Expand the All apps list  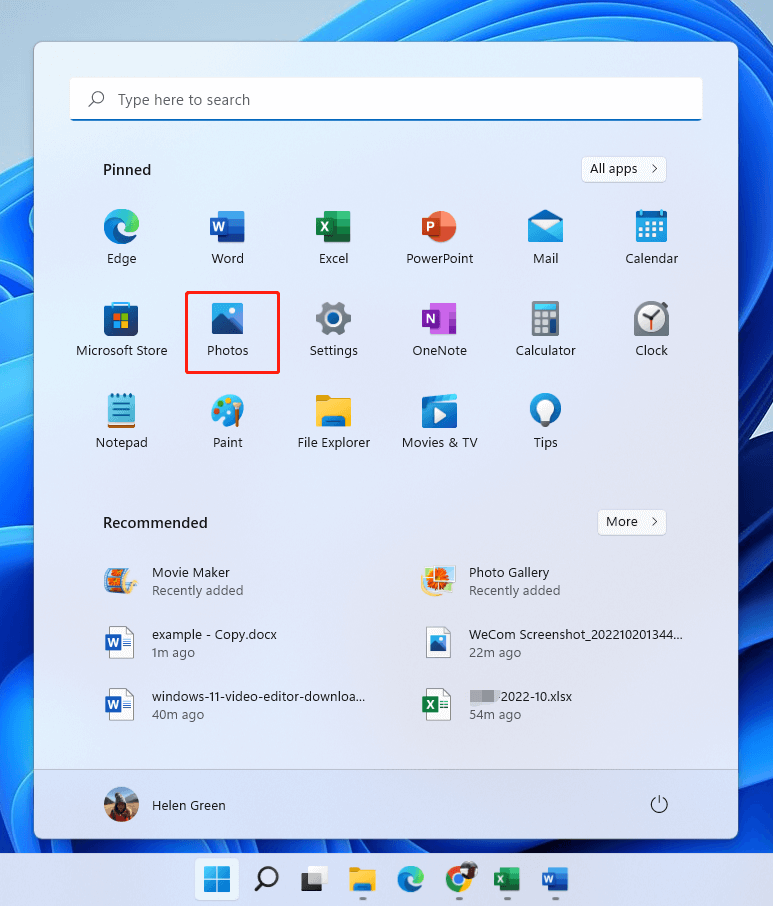click(623, 169)
